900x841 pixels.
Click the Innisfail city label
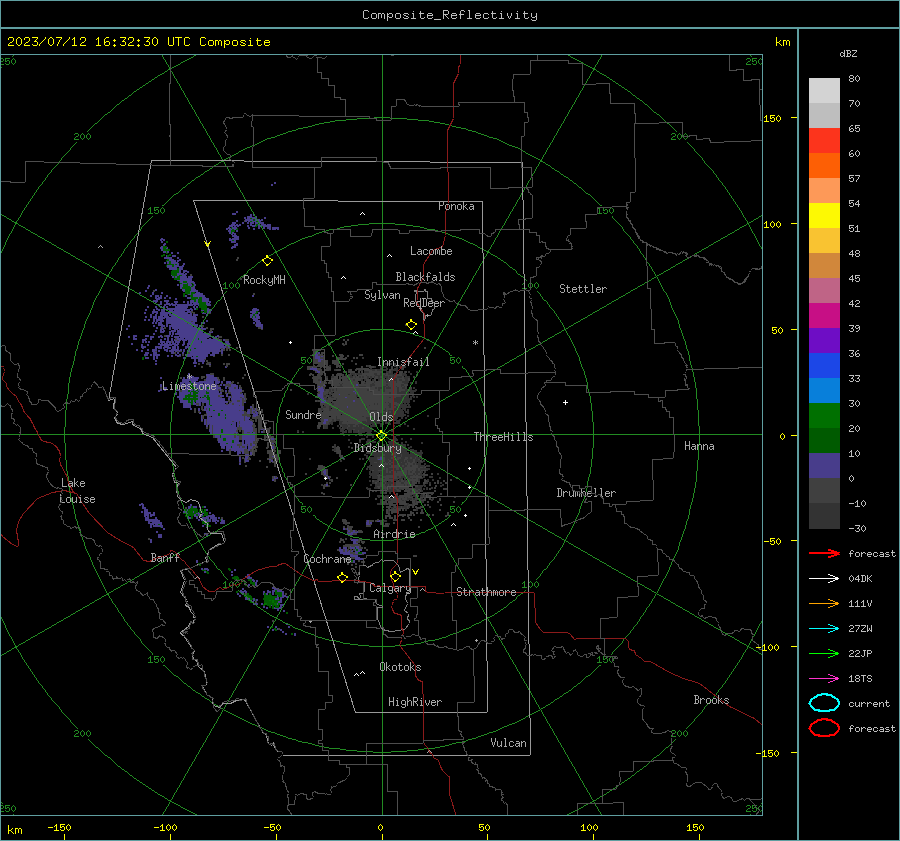(403, 362)
